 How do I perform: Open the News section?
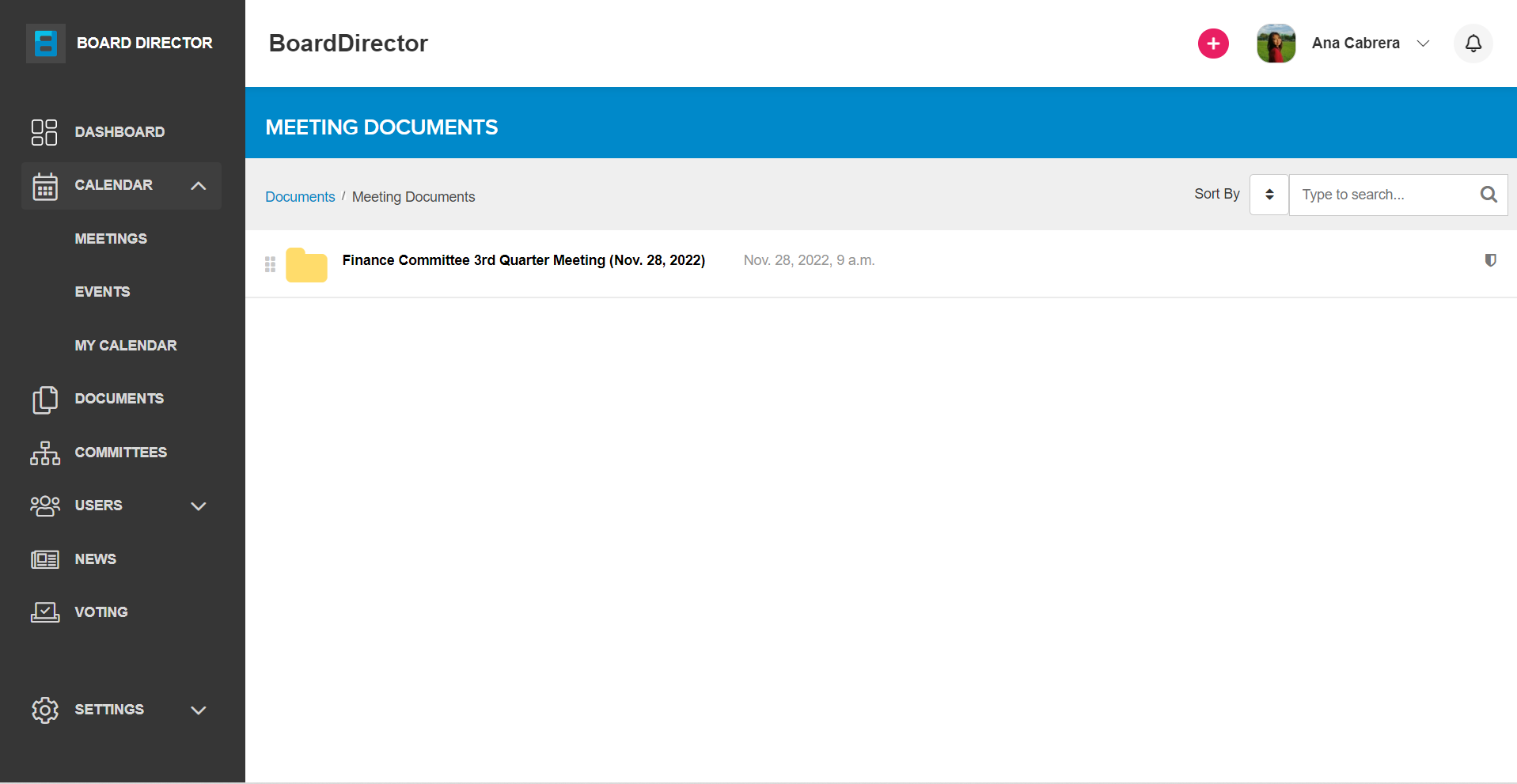pyautogui.click(x=95, y=559)
